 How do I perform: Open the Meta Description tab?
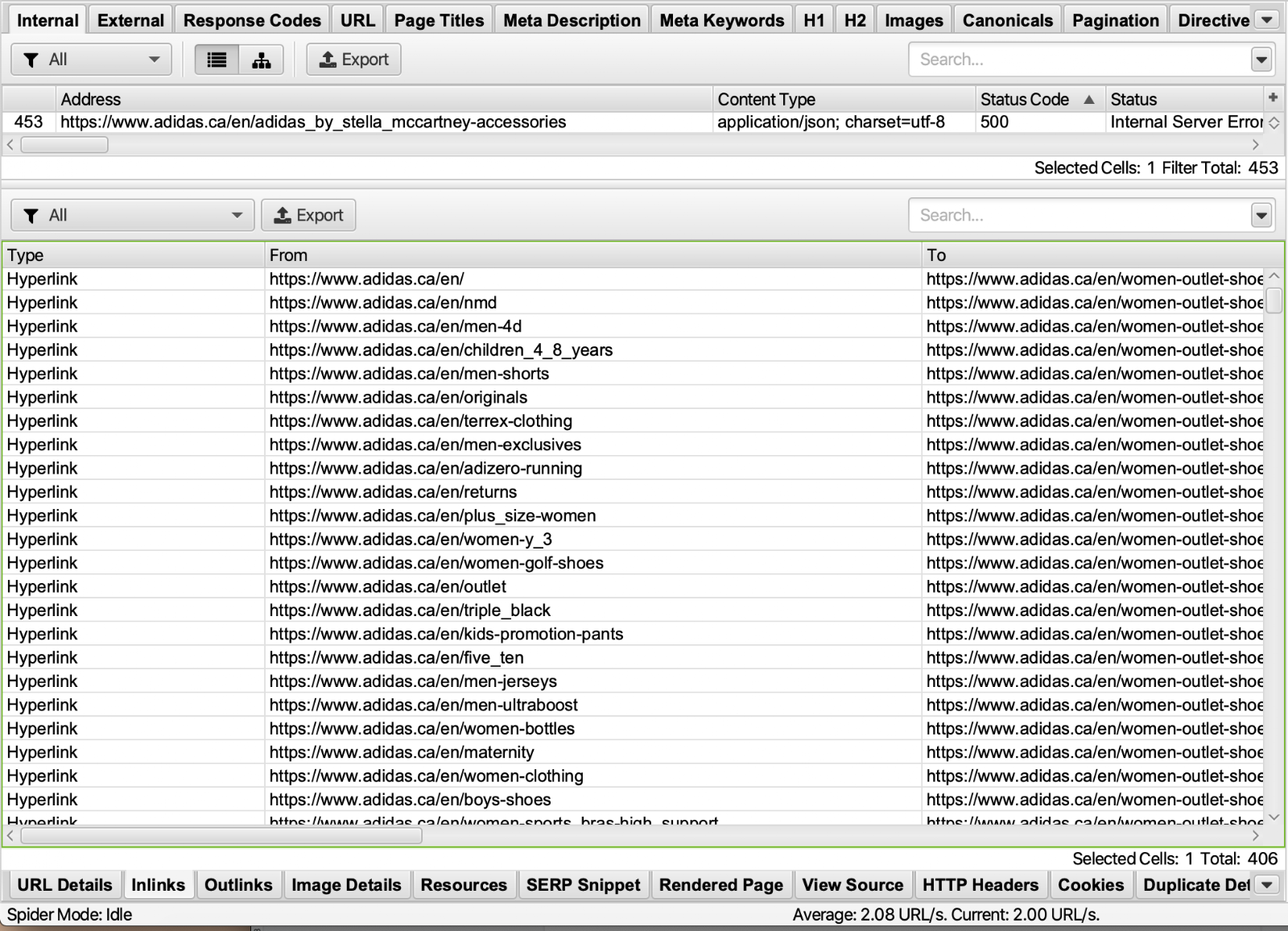pyautogui.click(x=572, y=20)
